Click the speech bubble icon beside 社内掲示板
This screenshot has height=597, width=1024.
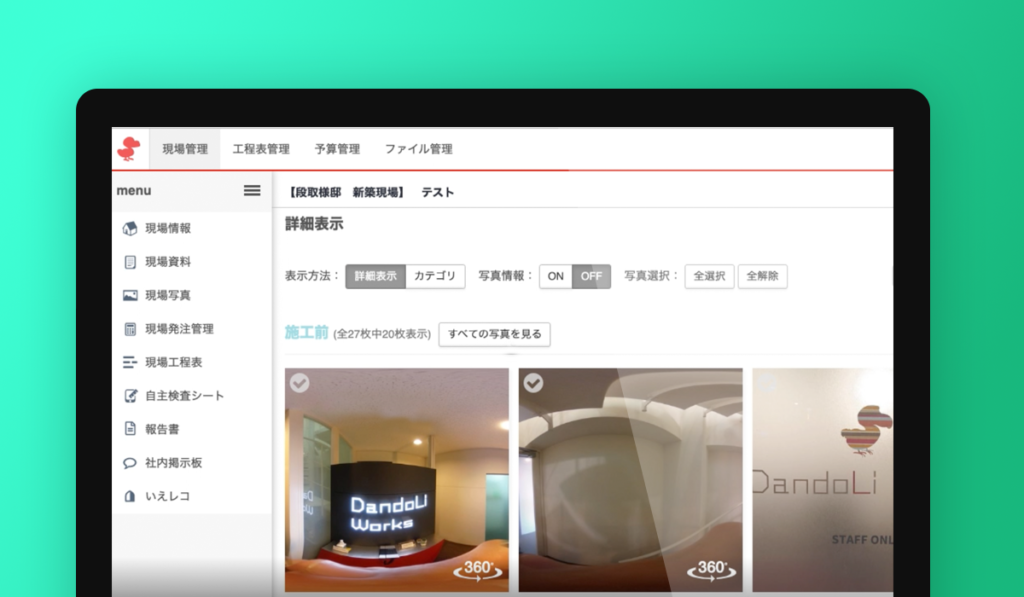pos(130,463)
